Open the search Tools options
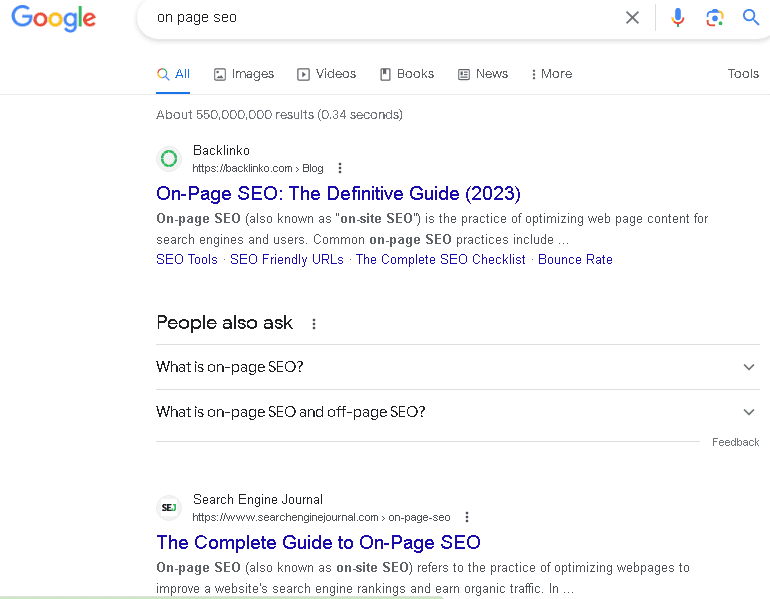770x599 pixels. pyautogui.click(x=743, y=74)
